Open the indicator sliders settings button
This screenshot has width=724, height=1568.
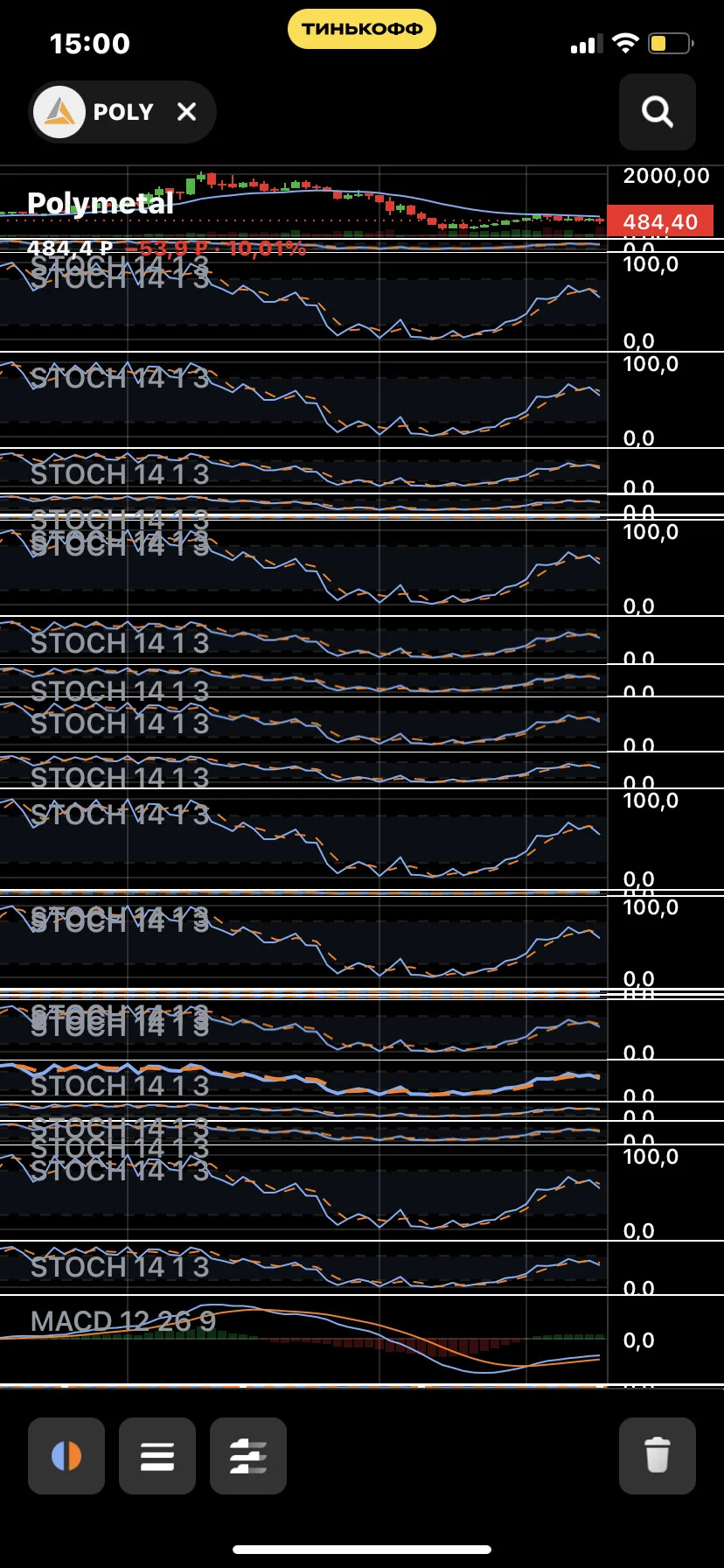248,1456
